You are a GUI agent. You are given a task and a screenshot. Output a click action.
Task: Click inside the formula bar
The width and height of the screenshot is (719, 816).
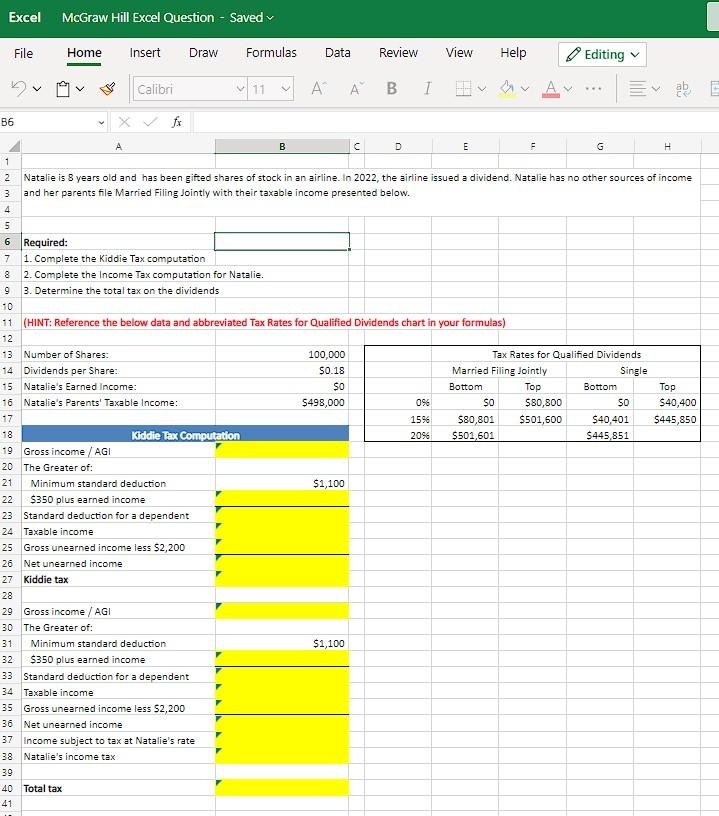pyautogui.click(x=455, y=122)
